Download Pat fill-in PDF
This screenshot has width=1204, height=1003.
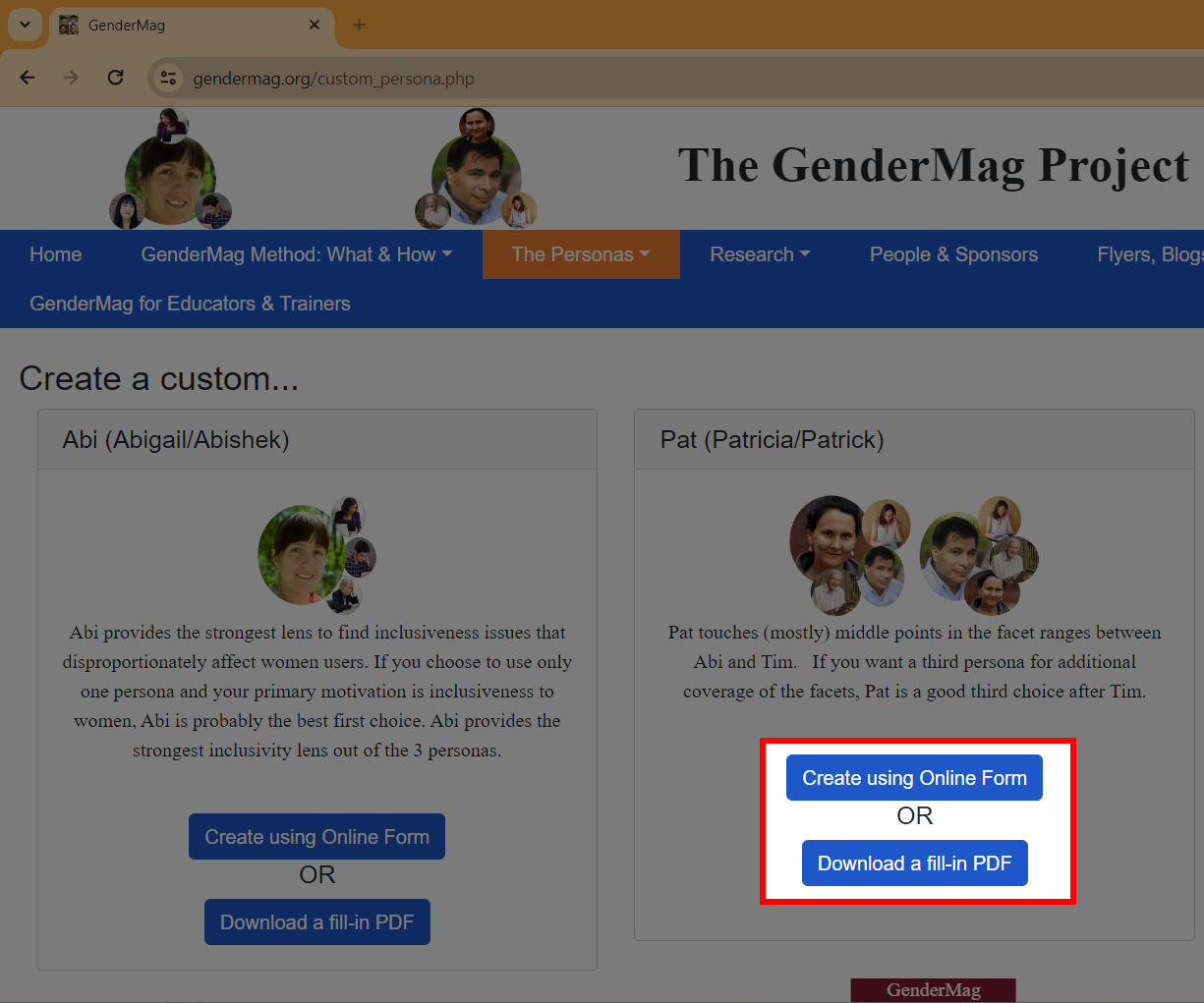click(914, 864)
